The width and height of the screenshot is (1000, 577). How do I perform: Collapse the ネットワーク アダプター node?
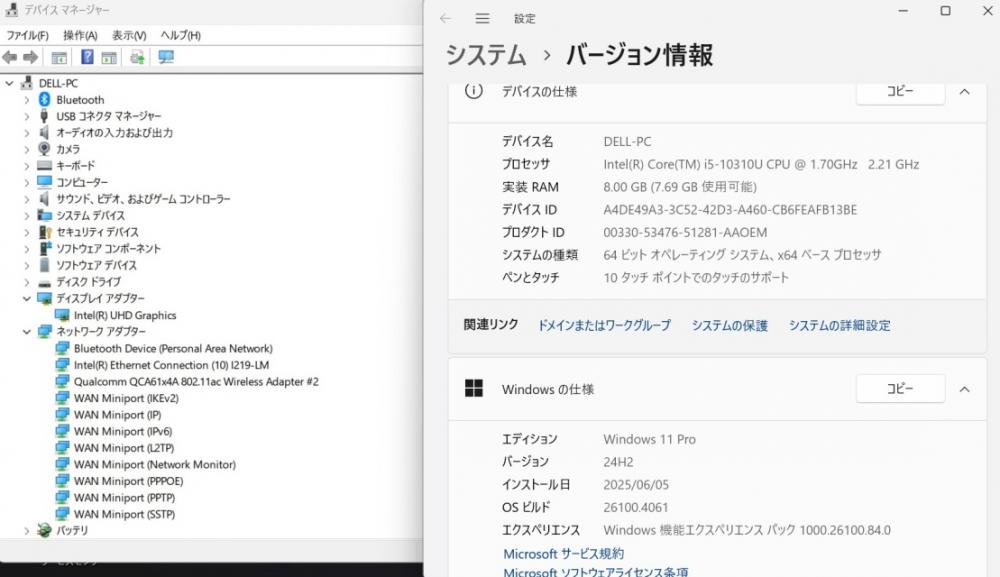point(26,332)
